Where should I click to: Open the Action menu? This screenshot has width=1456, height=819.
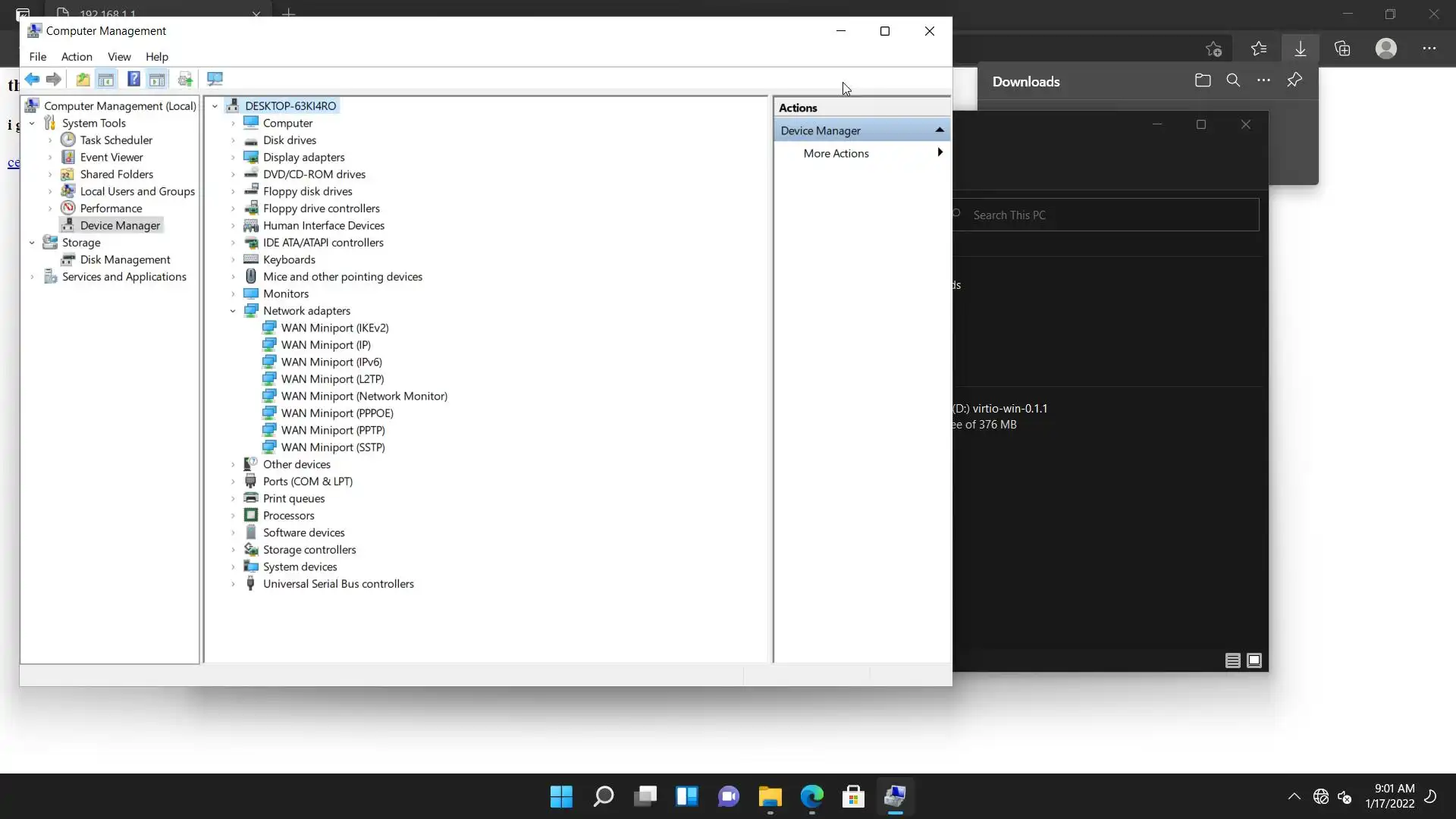pos(77,57)
